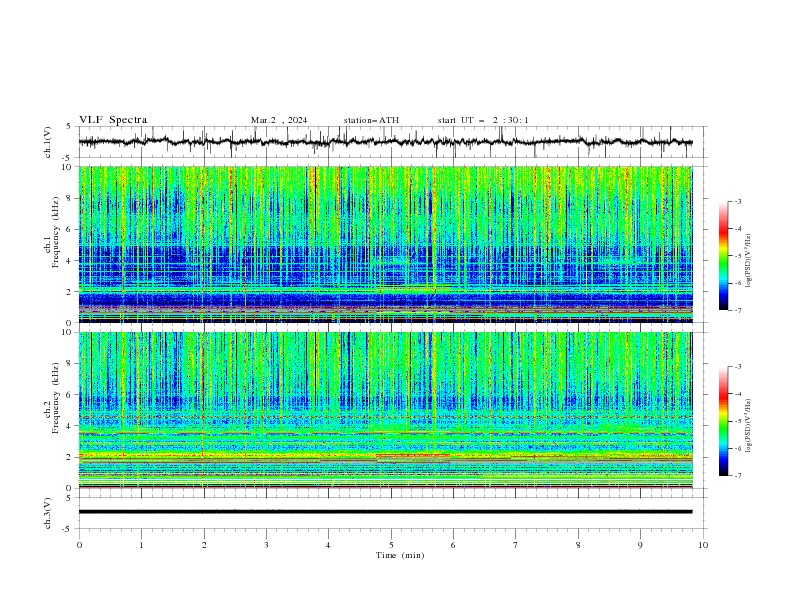This screenshot has height=612, width=792.
Task: Select the ch.2 color bar "log(PSD)(V²/Hz)" label
Action: click(x=748, y=426)
